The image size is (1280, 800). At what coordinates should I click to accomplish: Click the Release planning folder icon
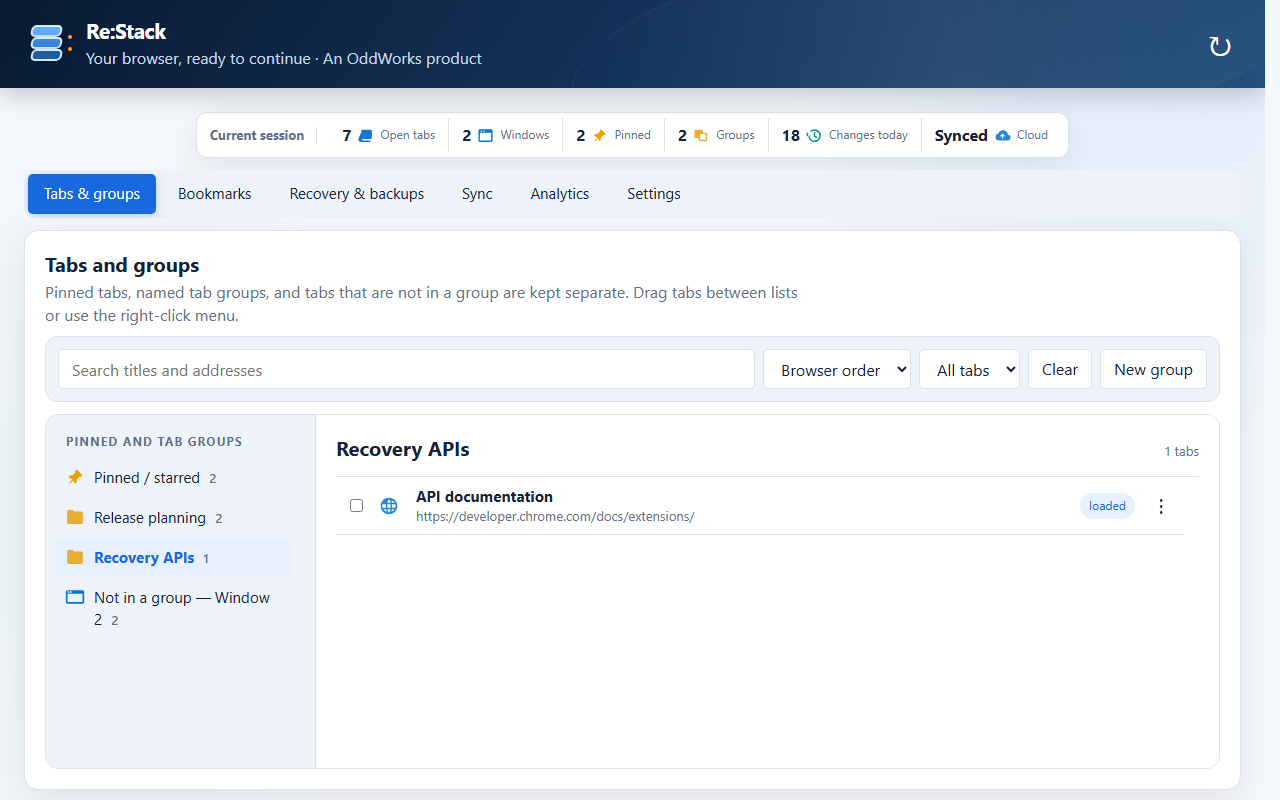75,517
